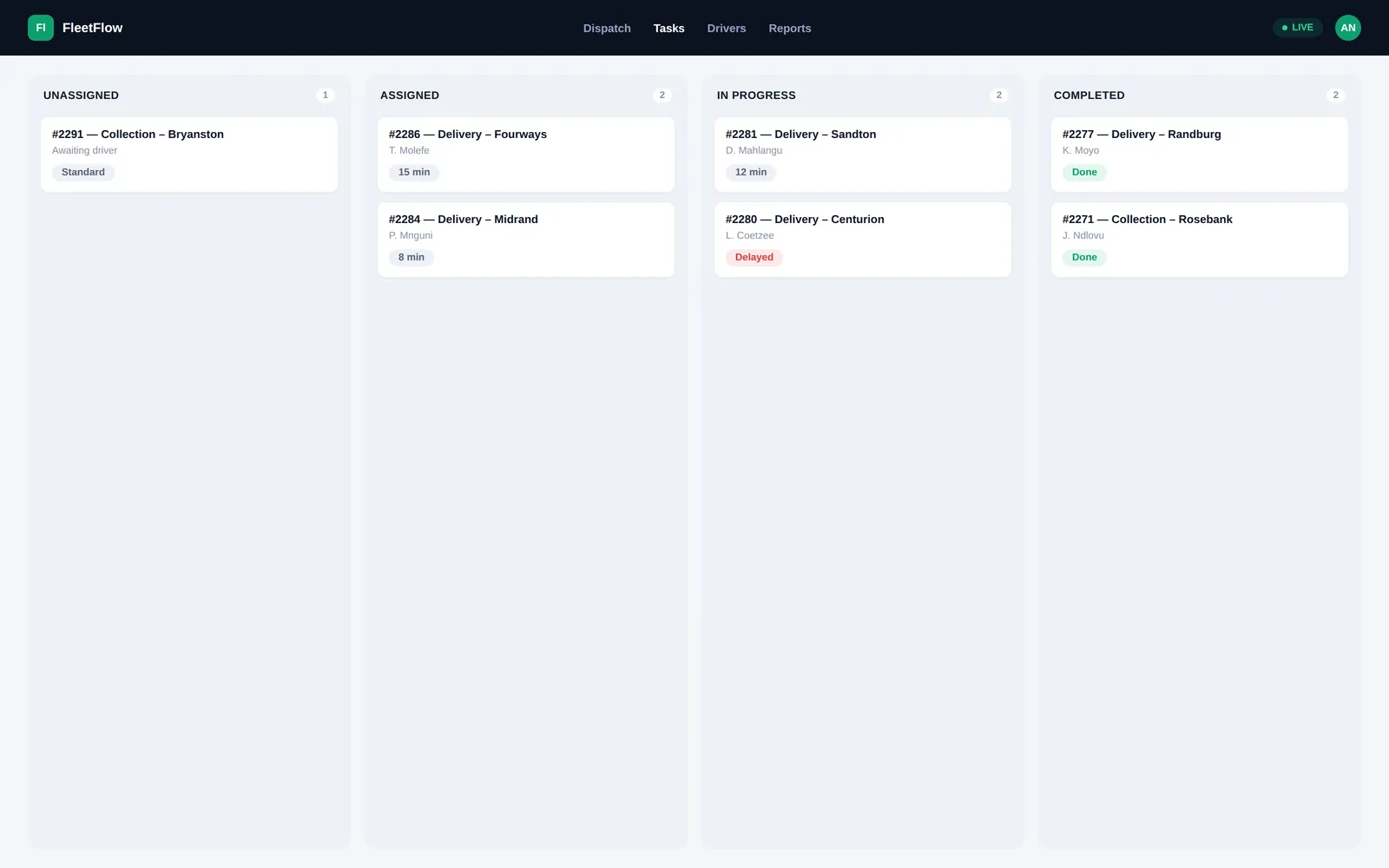
Task: Click the Completed column count badge
Action: coord(1336,95)
